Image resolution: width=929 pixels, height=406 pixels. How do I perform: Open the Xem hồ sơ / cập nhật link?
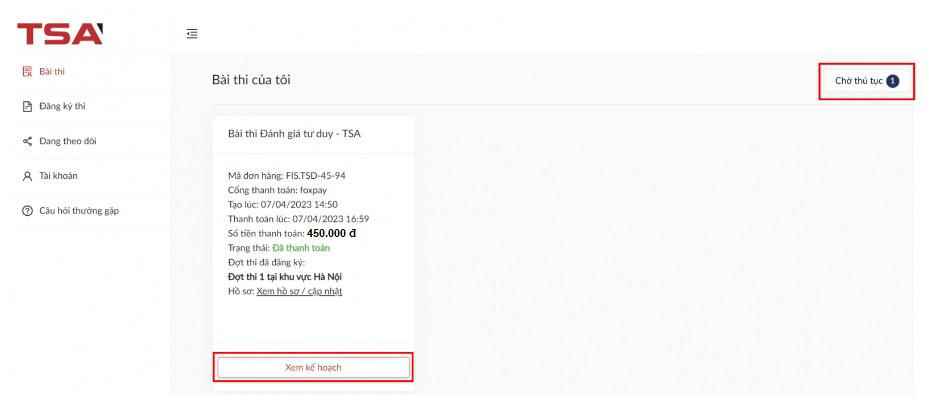point(299,291)
